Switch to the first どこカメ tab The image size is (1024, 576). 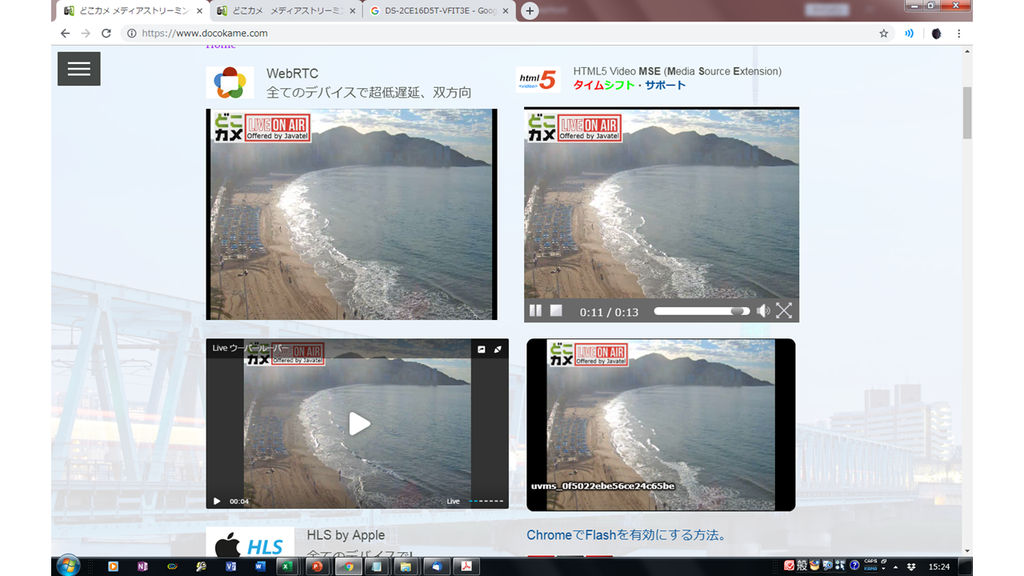pyautogui.click(x=131, y=11)
